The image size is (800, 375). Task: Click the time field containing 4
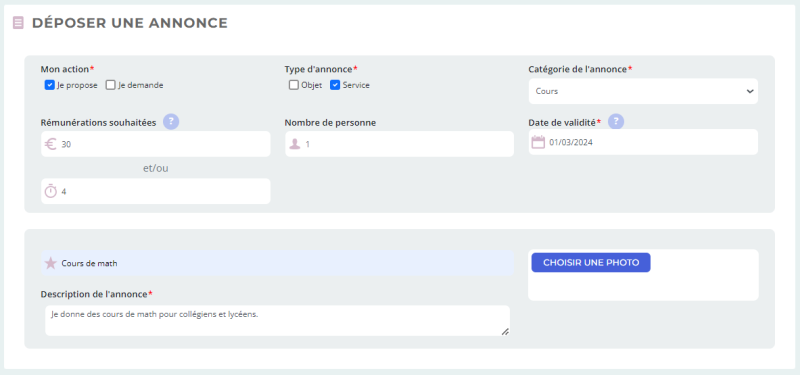[x=156, y=191]
